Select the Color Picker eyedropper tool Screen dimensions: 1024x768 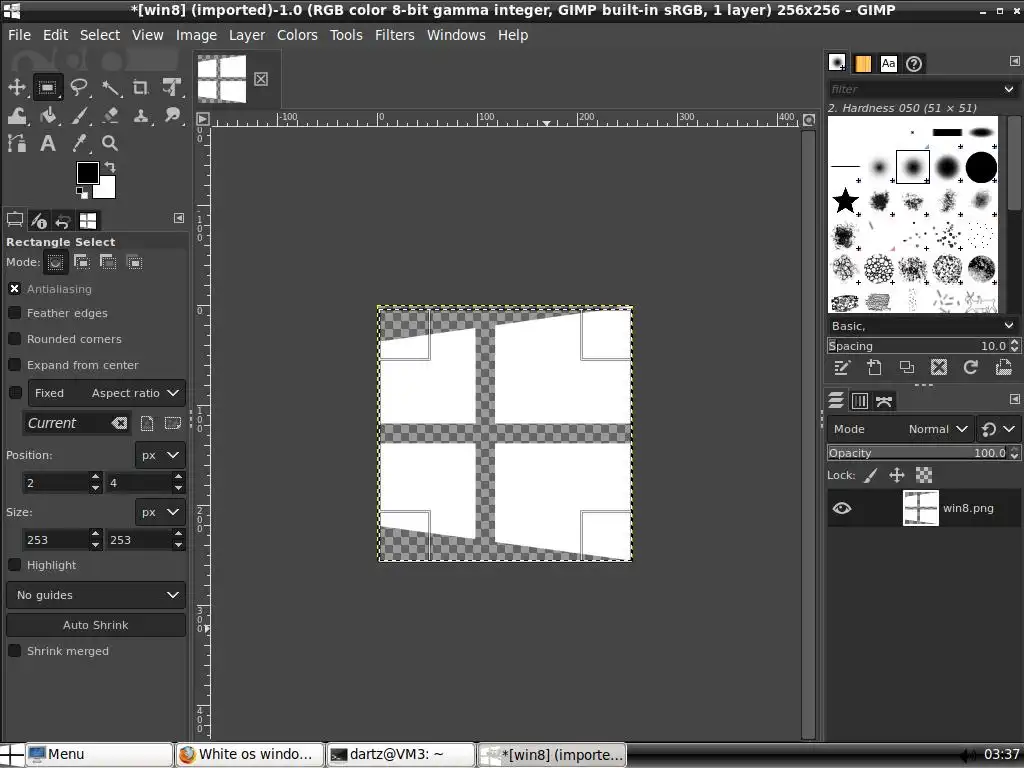(x=79, y=143)
